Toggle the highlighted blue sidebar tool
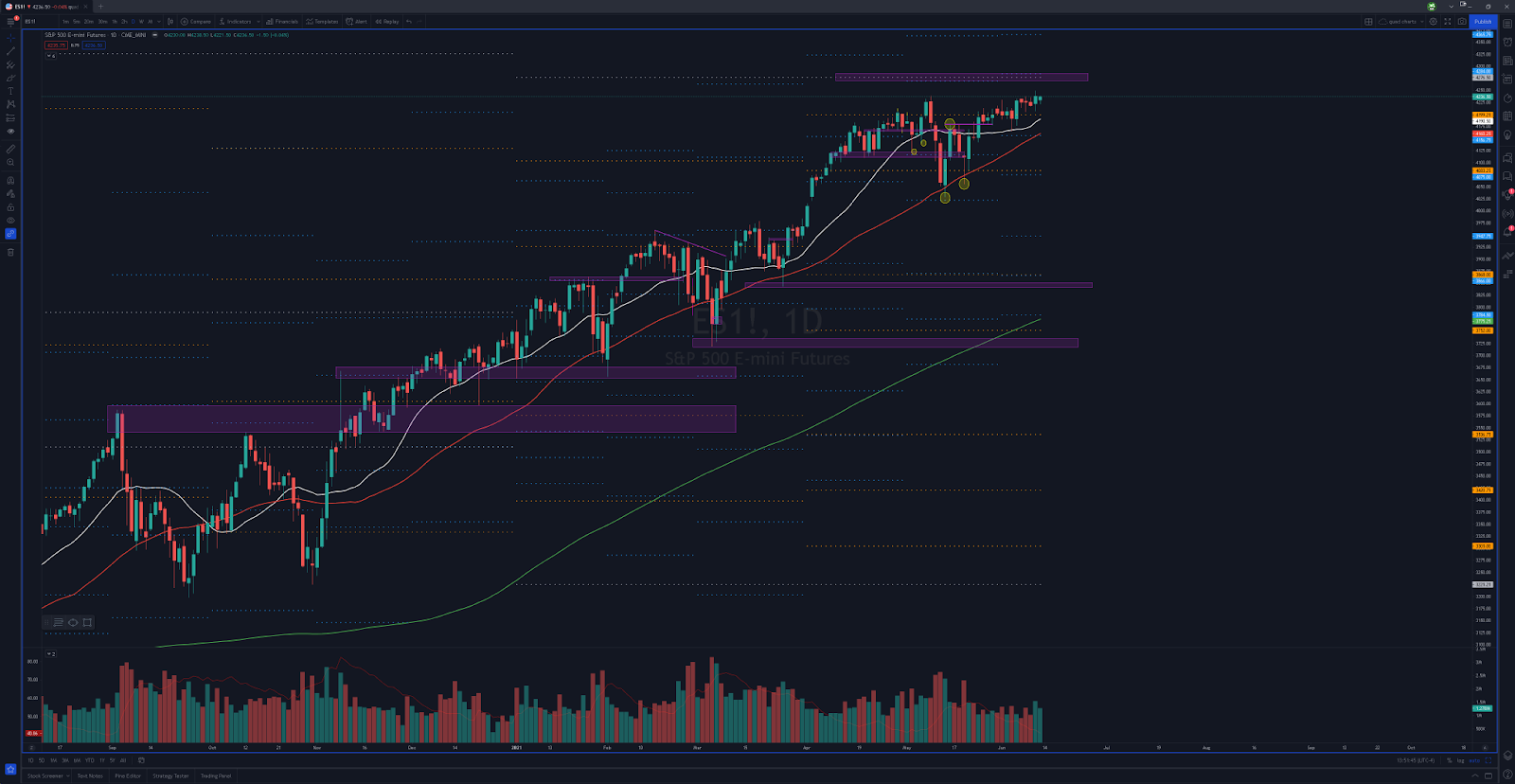 (10, 234)
